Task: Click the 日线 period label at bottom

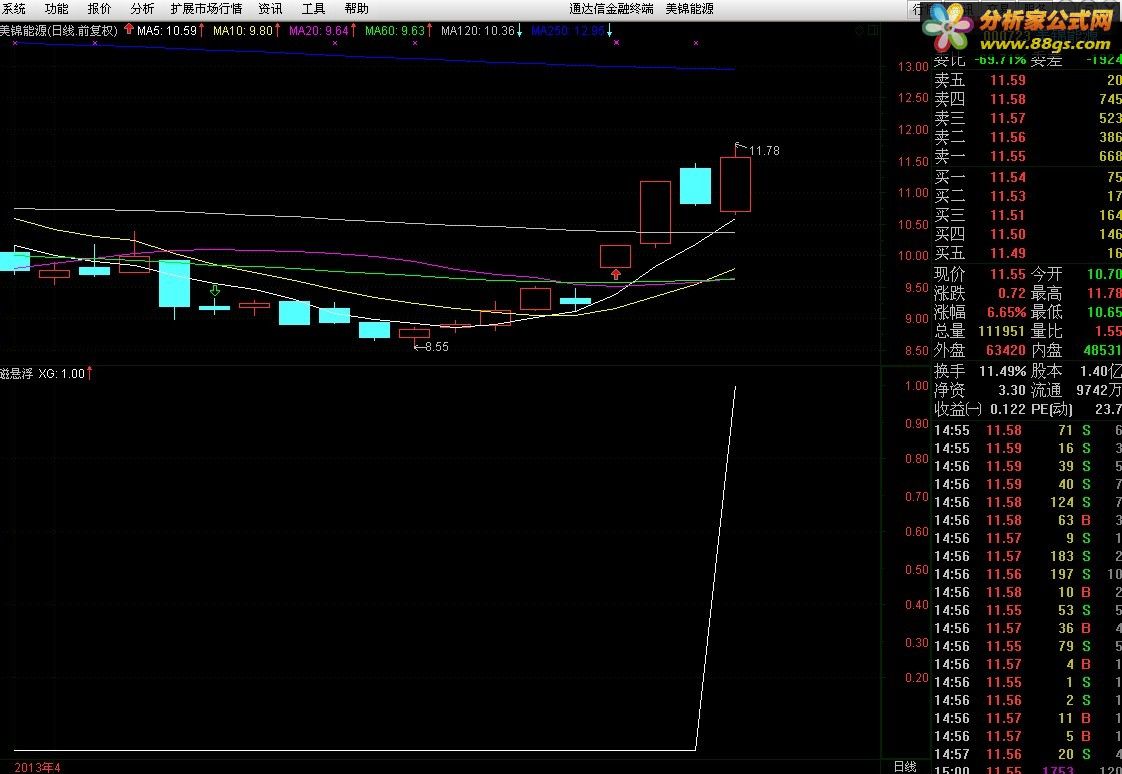Action: point(905,767)
